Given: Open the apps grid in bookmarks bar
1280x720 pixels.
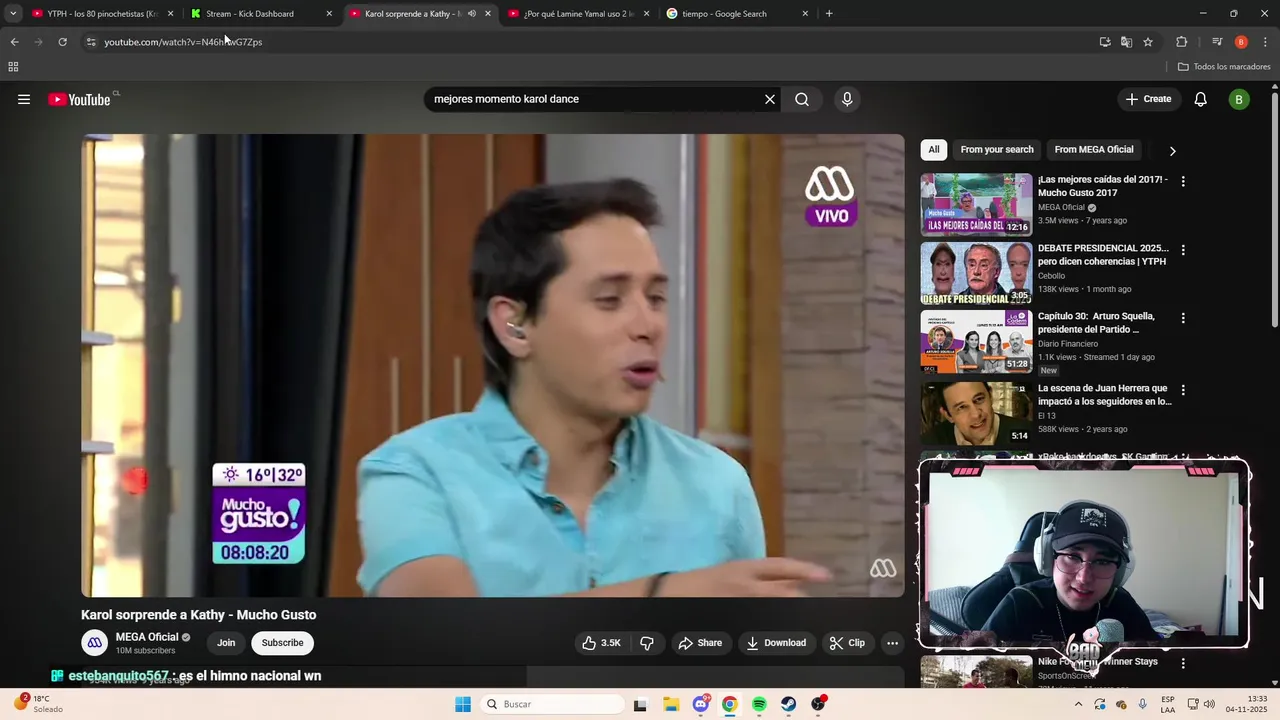Looking at the screenshot, I should coord(13,67).
